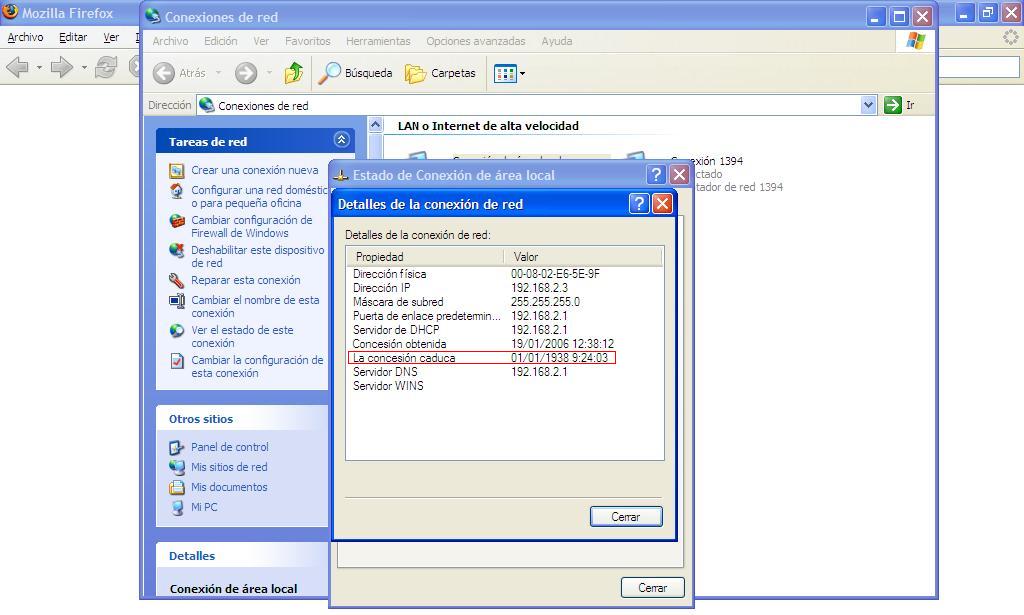Image resolution: width=1024 pixels, height=615 pixels.
Task: Click help button in Detalles de la conexión title bar
Action: 639,204
